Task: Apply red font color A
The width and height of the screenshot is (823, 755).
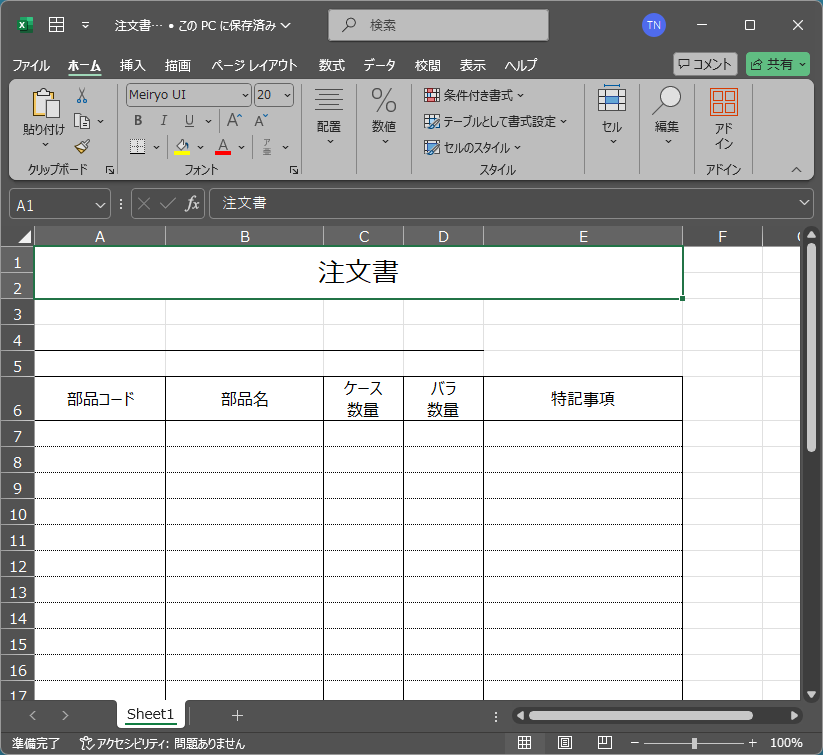Action: (x=223, y=147)
